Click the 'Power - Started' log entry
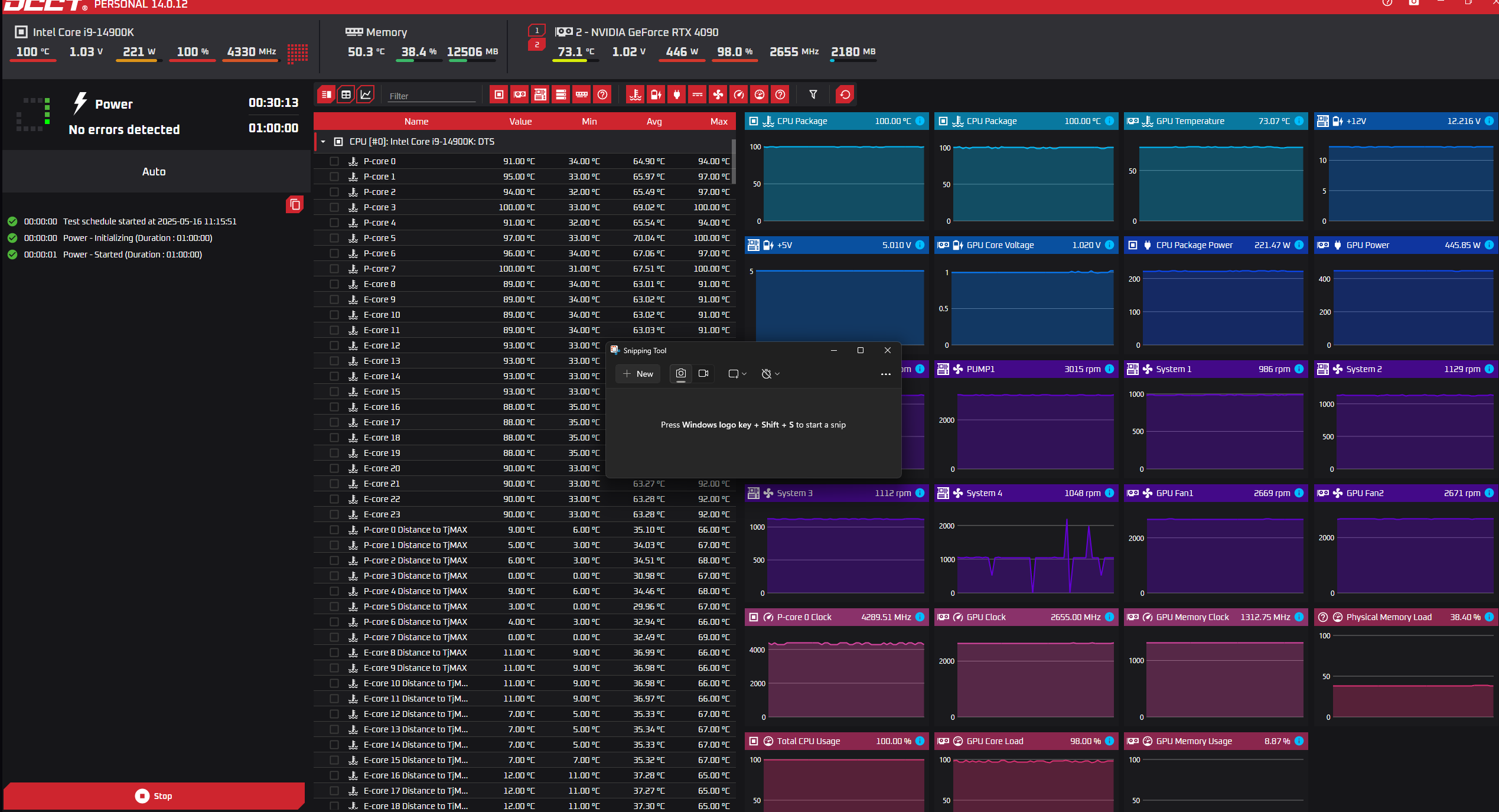Viewport: 1499px width, 812px height. click(x=112, y=255)
